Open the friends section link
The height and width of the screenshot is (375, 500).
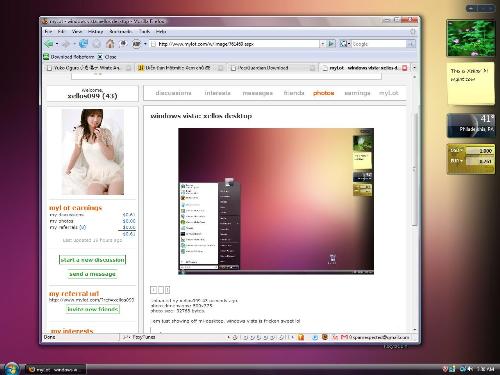point(294,93)
